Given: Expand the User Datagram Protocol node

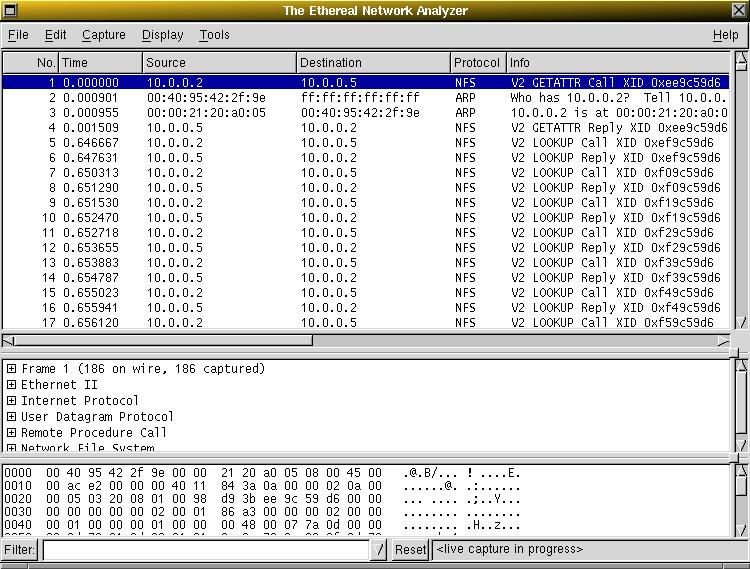Looking at the screenshot, I should coord(11,416).
